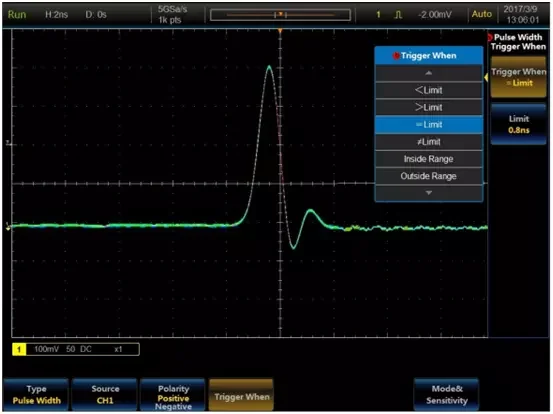Select the >Limit trigger option

429,108
